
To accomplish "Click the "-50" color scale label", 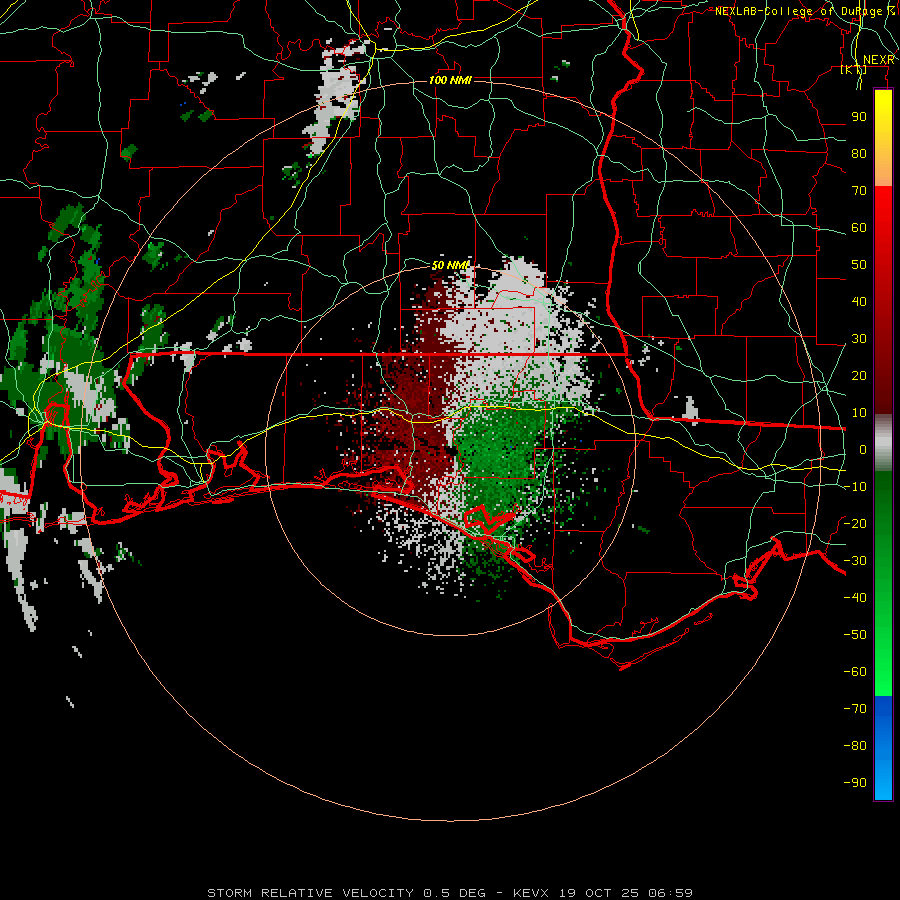I will 855,635.
